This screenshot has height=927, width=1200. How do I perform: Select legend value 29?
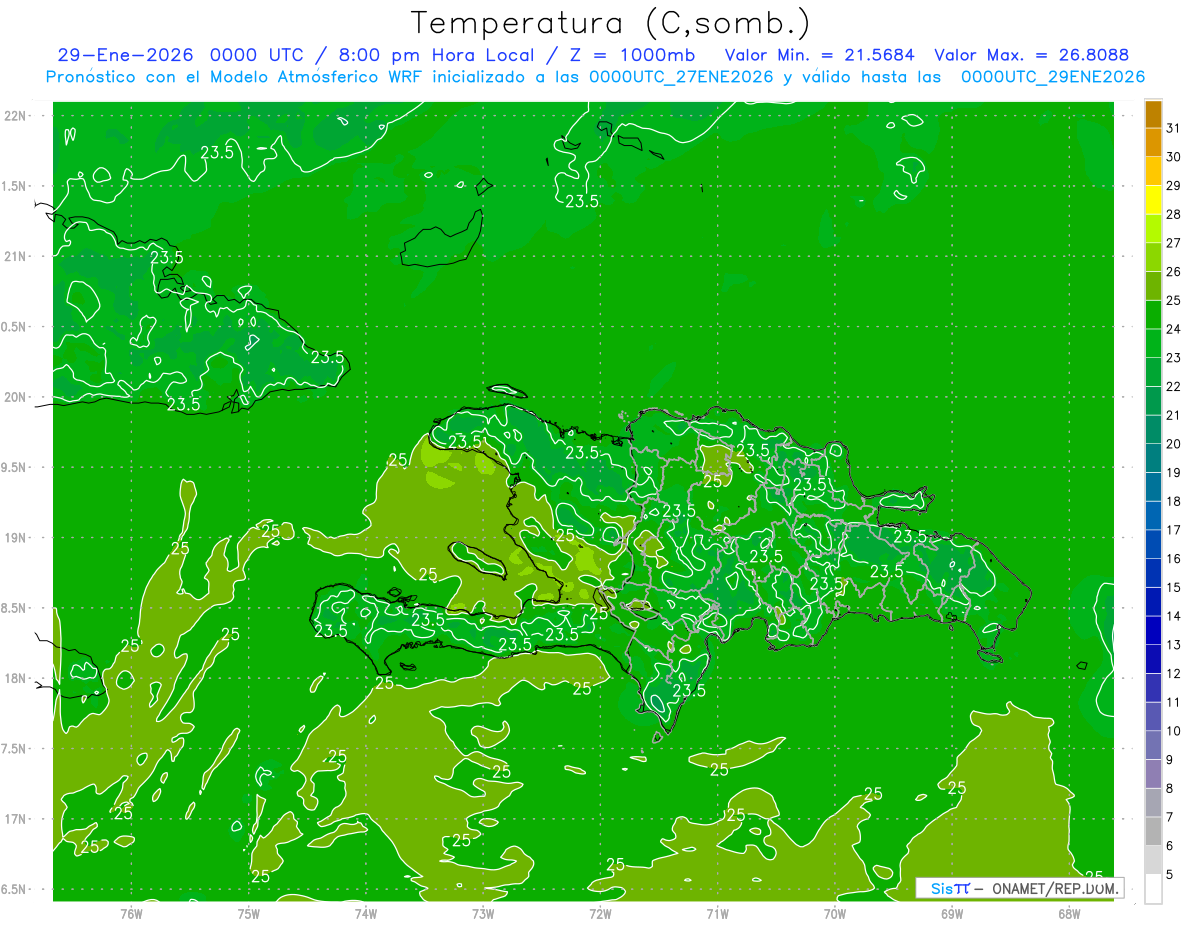(x=1173, y=186)
